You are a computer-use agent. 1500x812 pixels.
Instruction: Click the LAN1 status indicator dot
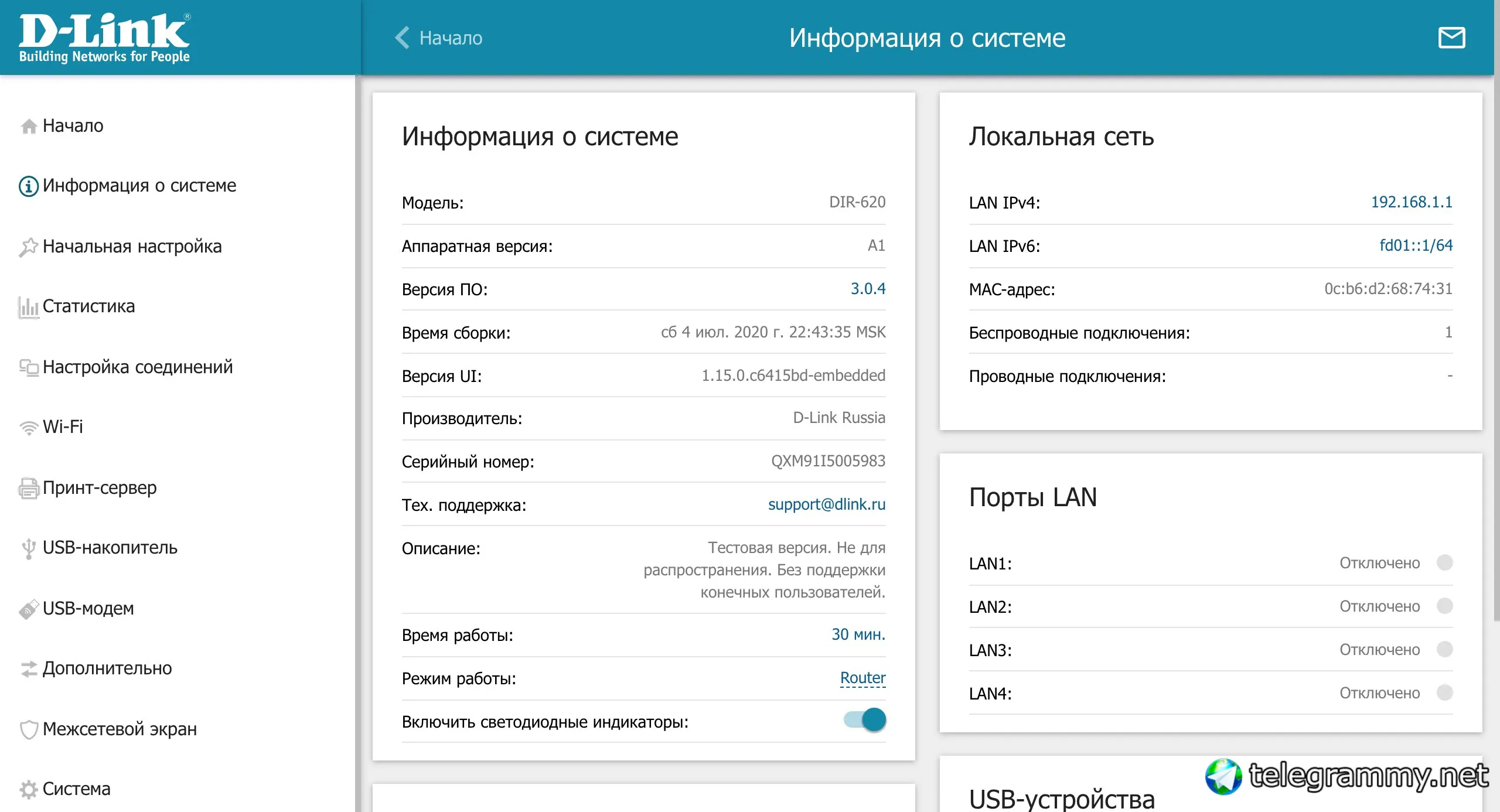[1445, 563]
